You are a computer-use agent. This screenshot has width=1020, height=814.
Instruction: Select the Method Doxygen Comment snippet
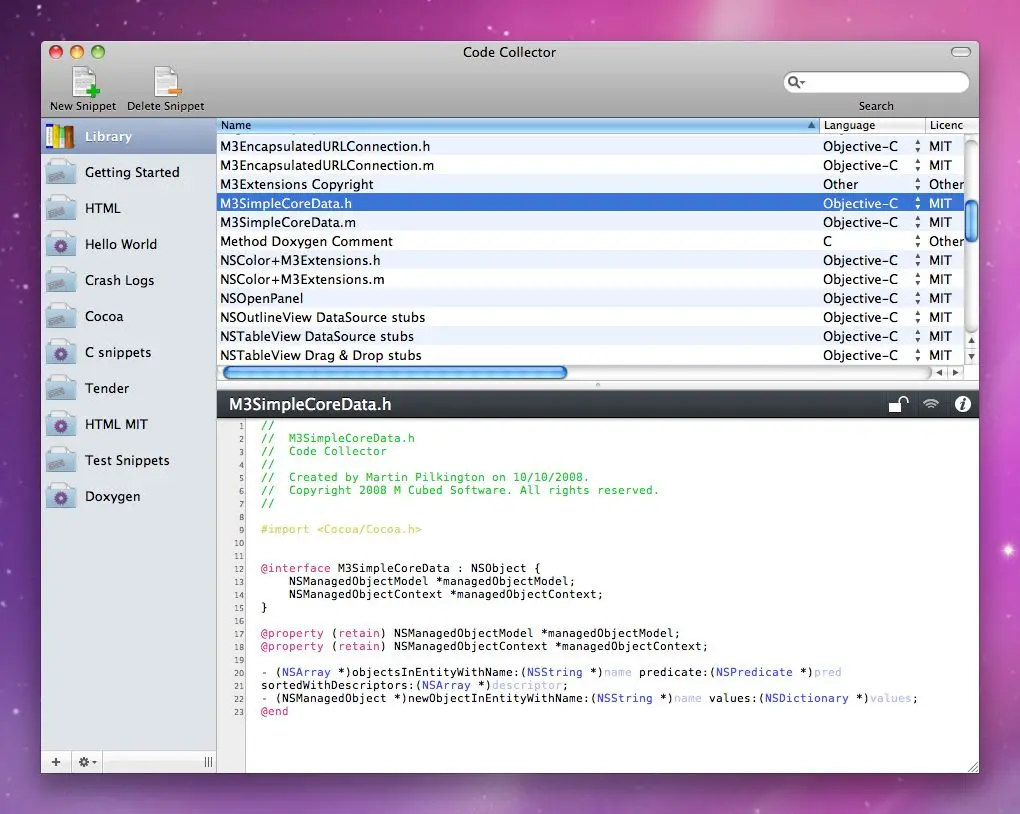pos(590,241)
